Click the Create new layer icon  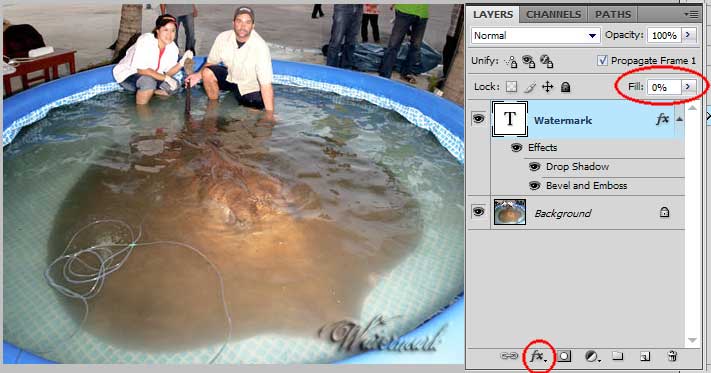(x=644, y=357)
